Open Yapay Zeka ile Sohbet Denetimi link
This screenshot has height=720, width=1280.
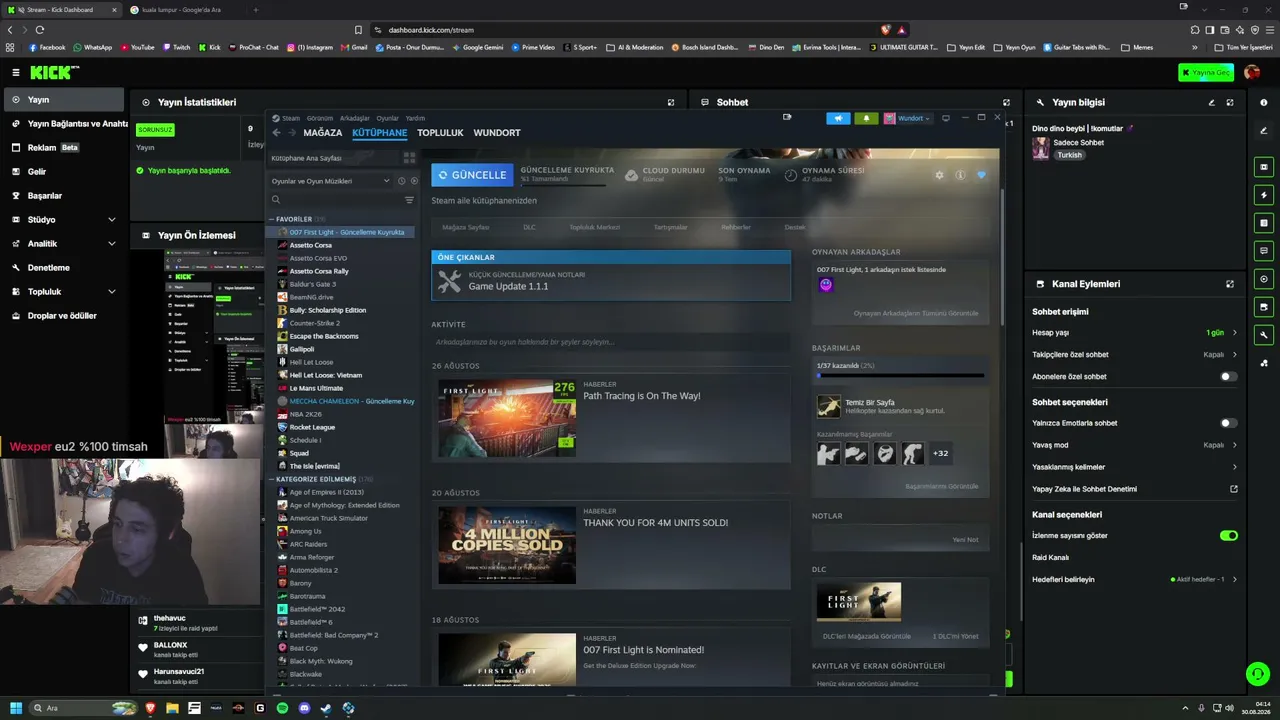[1134, 489]
